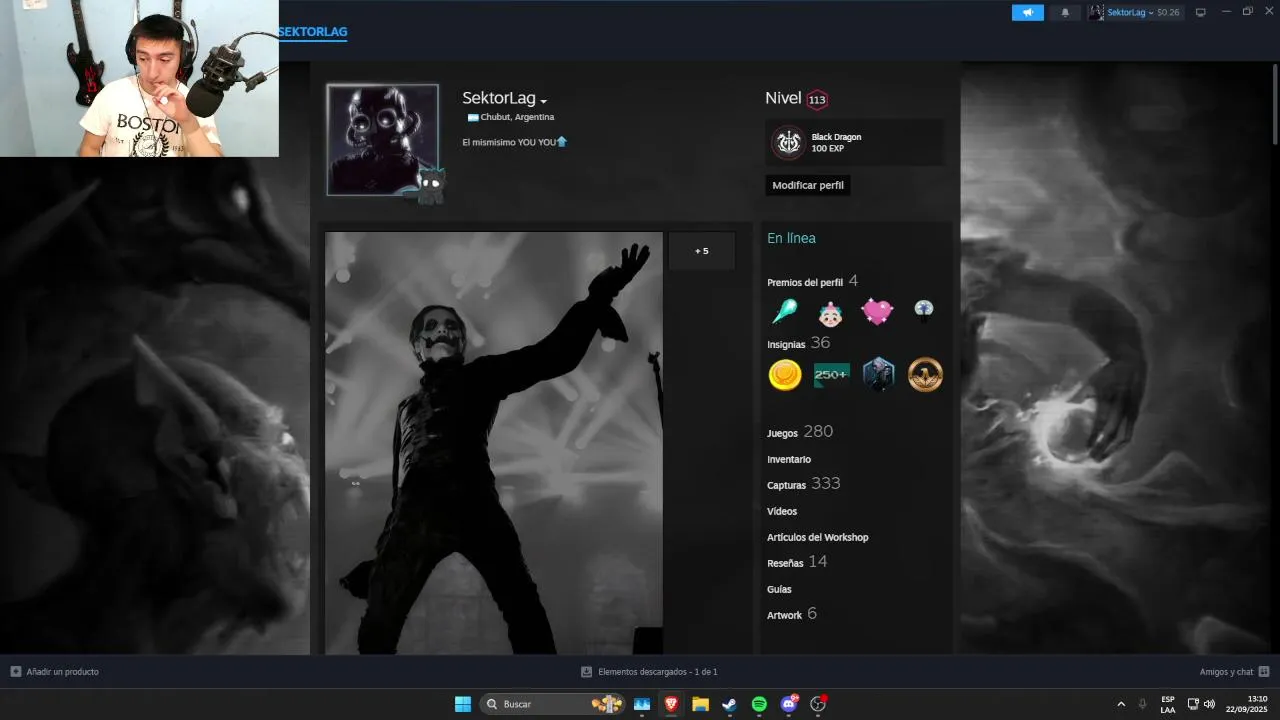Screen dimensions: 1280x720
Task: Open Brave browser from taskbar
Action: click(671, 704)
